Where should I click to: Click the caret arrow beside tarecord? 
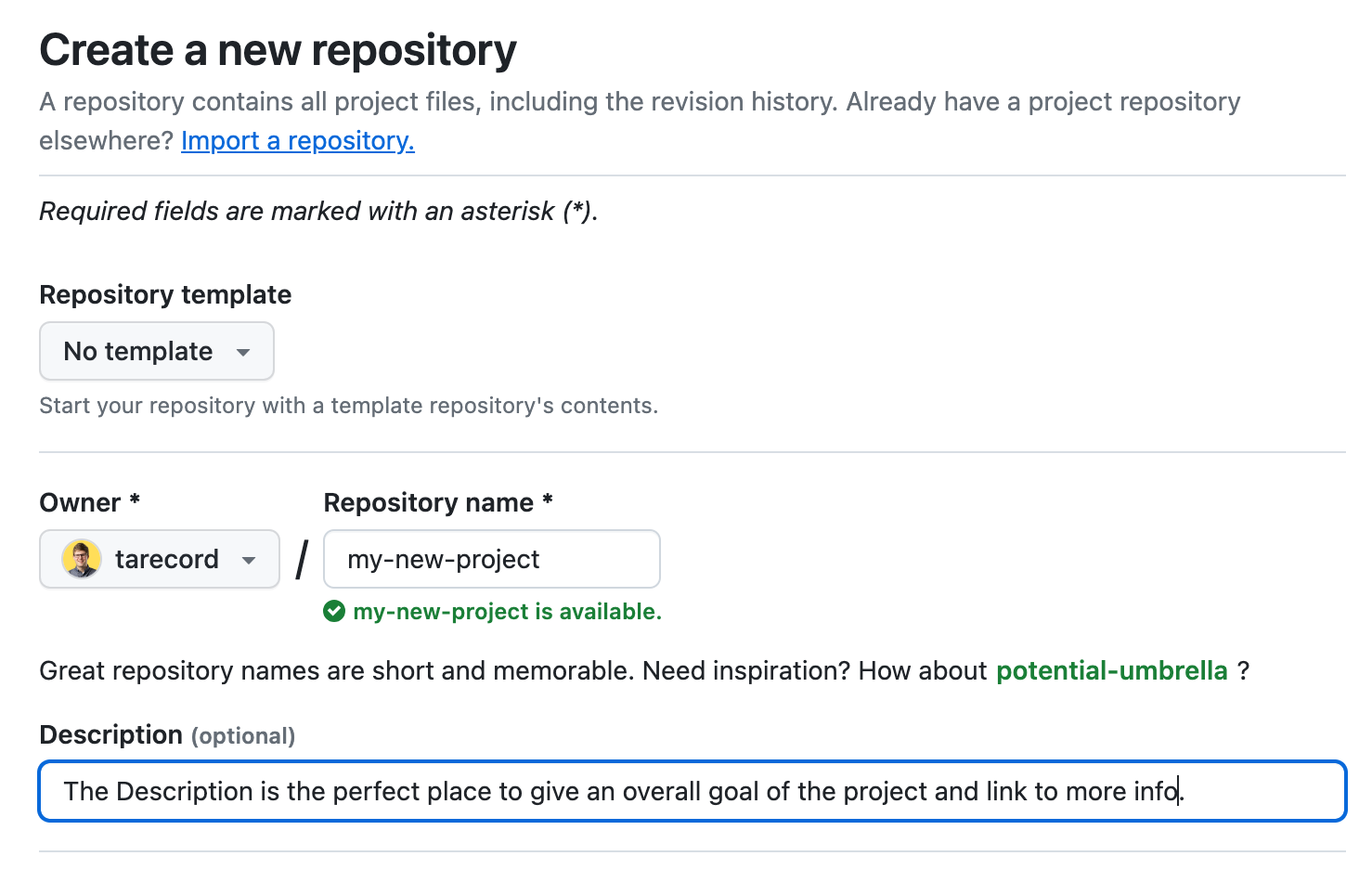pyautogui.click(x=249, y=560)
